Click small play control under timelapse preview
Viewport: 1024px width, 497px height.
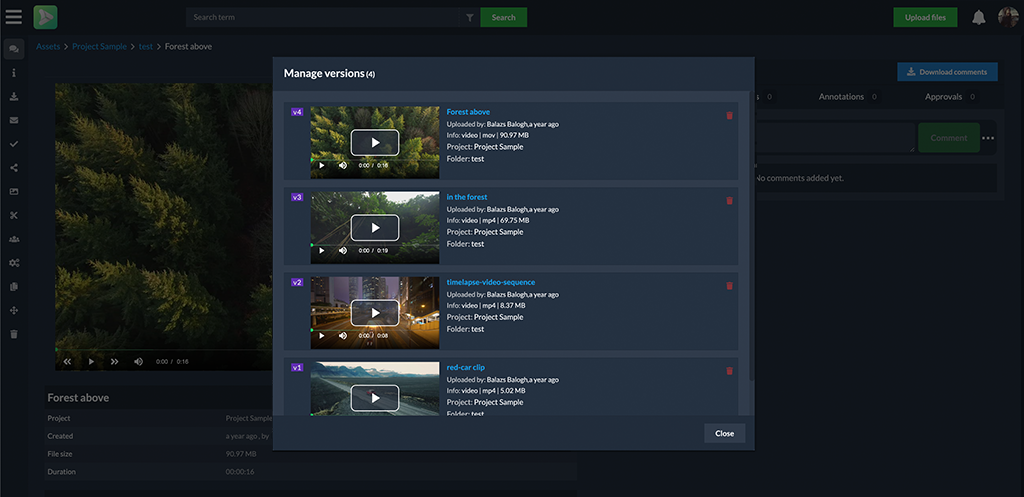(x=321, y=336)
